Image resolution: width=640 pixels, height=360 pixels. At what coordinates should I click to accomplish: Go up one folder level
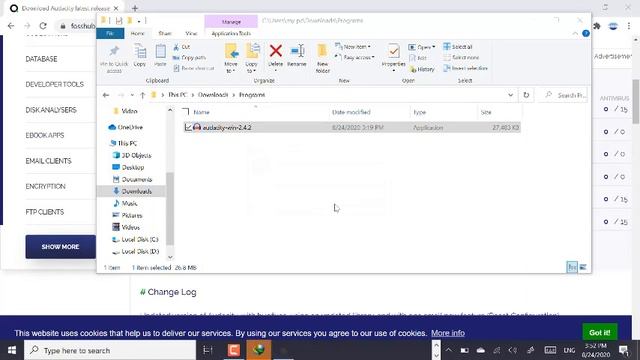point(142,95)
